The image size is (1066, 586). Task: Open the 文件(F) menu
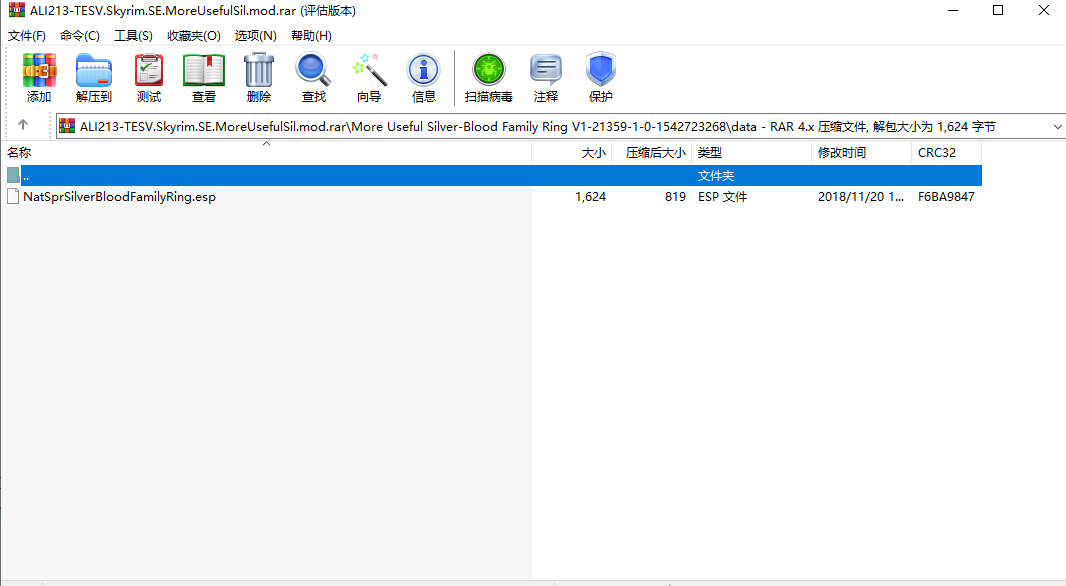click(x=27, y=35)
